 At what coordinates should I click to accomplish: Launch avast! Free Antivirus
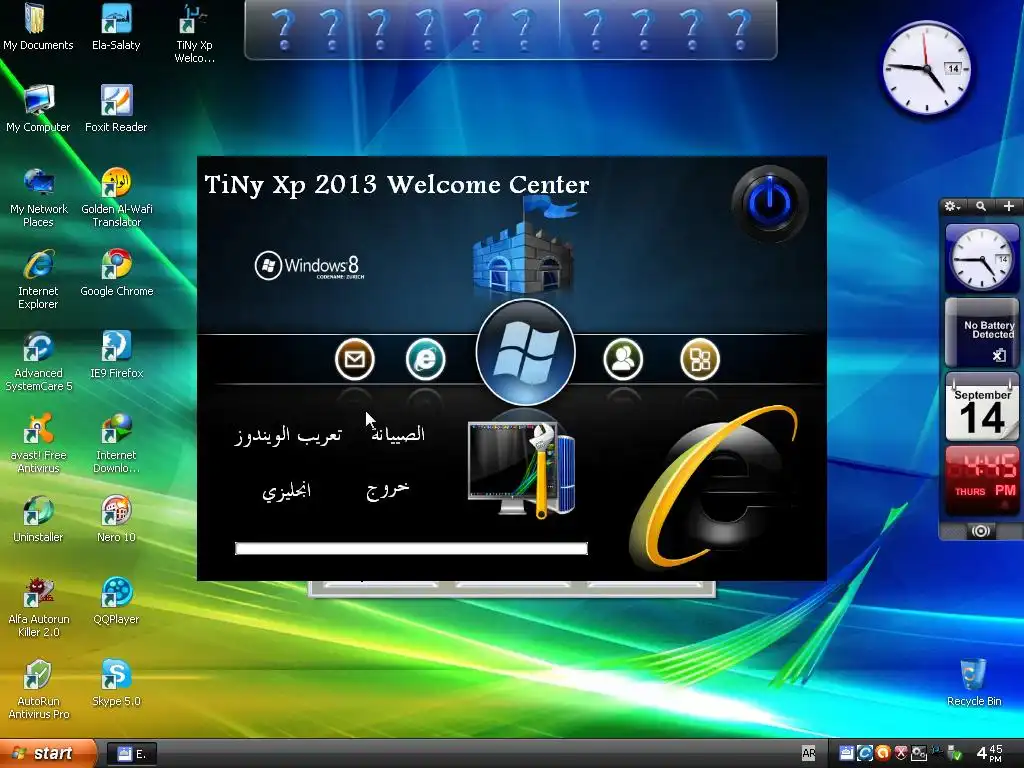click(38, 444)
